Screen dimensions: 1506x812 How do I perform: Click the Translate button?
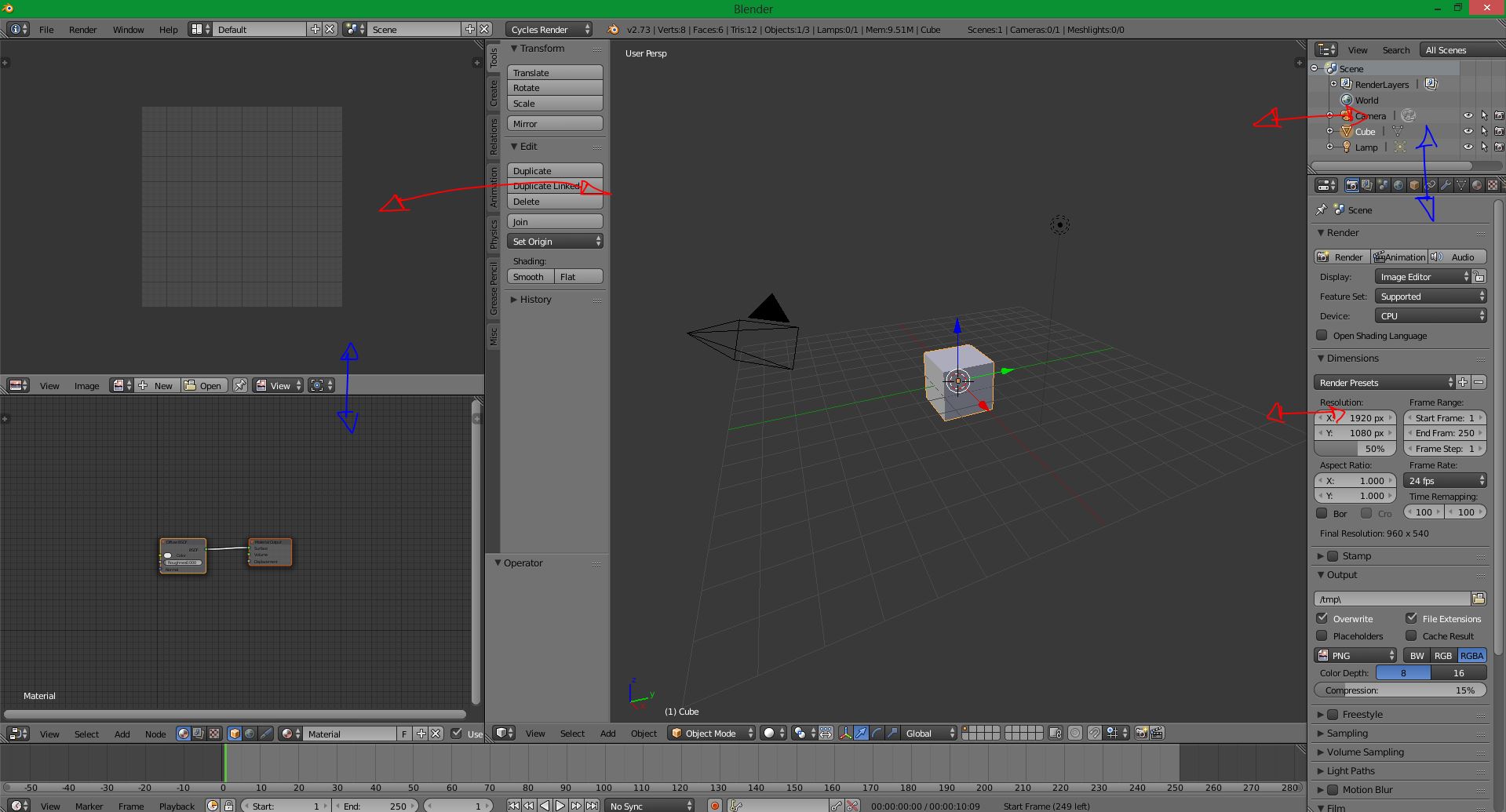555,72
